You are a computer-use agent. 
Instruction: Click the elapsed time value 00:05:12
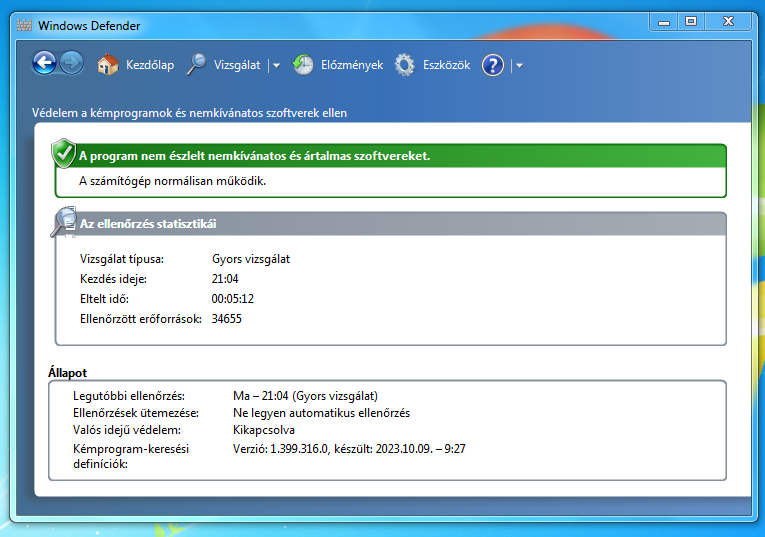click(233, 299)
